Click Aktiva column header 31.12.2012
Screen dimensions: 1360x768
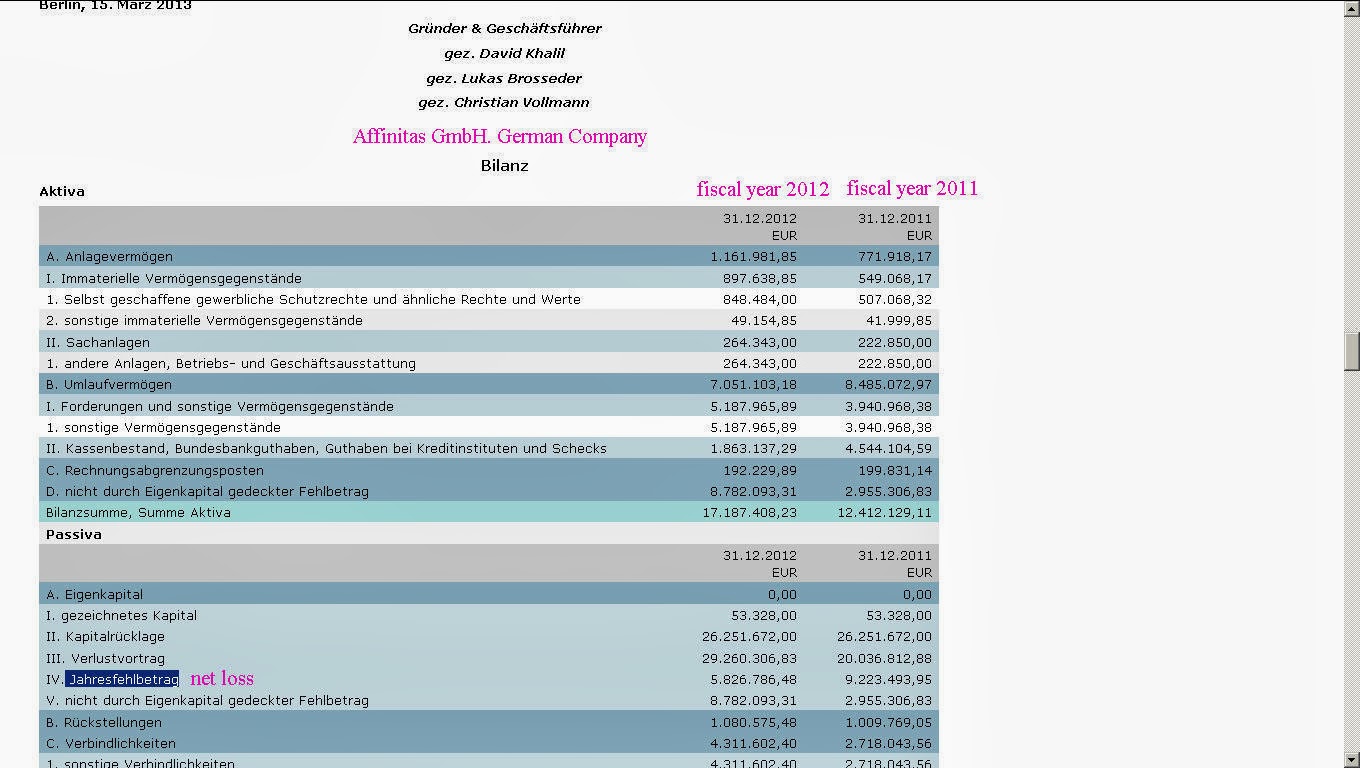pyautogui.click(x=760, y=218)
